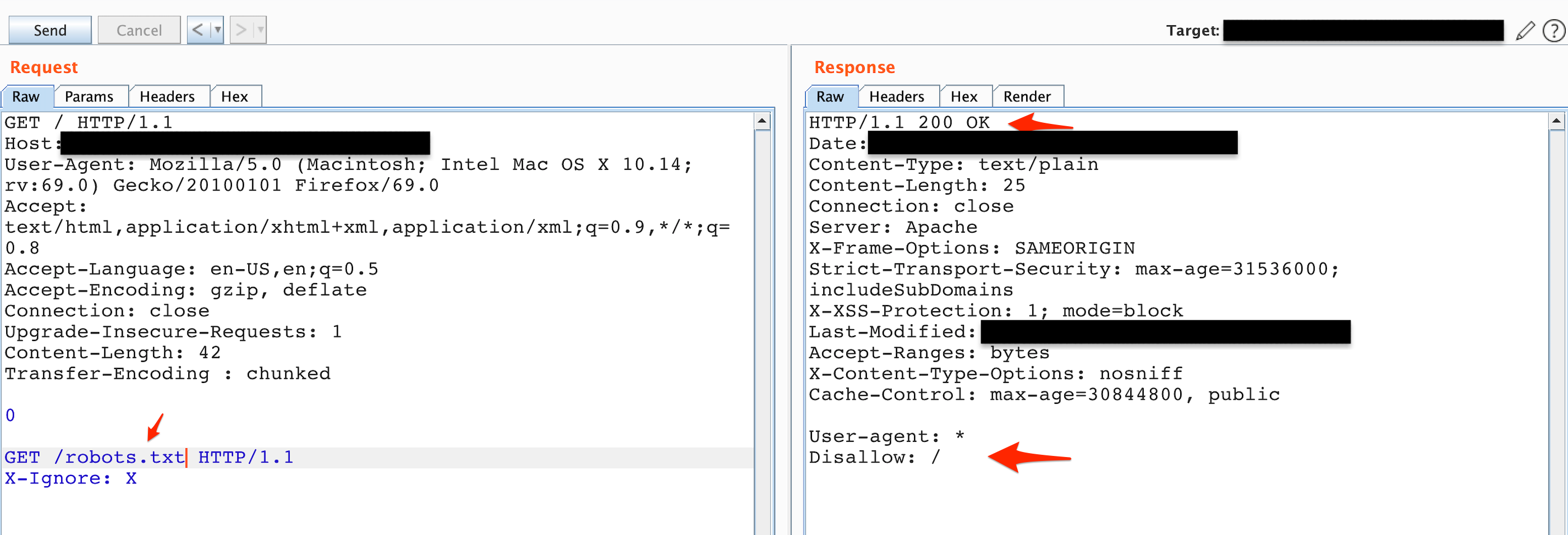Click 'Content-Type: text/plain' response header
The image size is (1568, 535).
[954, 165]
